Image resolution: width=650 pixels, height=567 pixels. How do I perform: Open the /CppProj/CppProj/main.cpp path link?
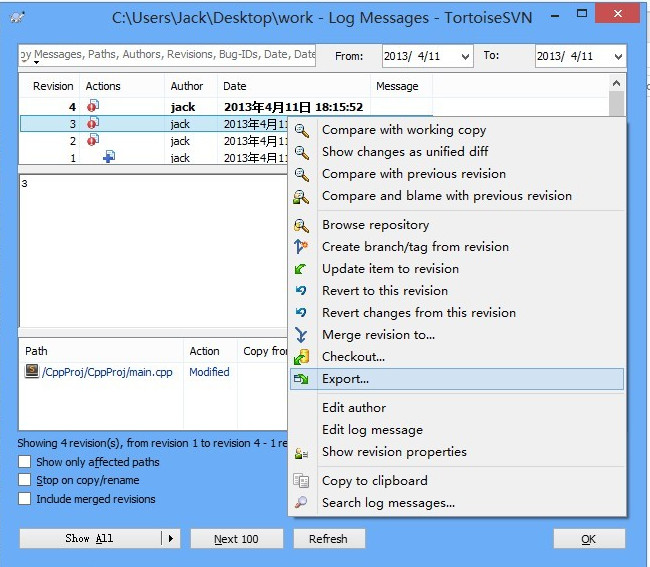[107, 372]
